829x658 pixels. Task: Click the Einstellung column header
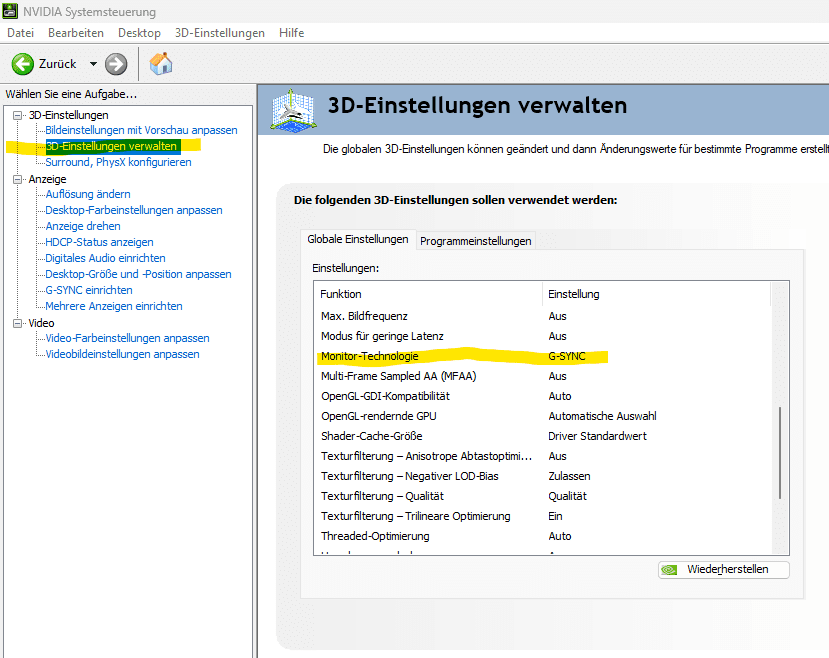click(656, 294)
